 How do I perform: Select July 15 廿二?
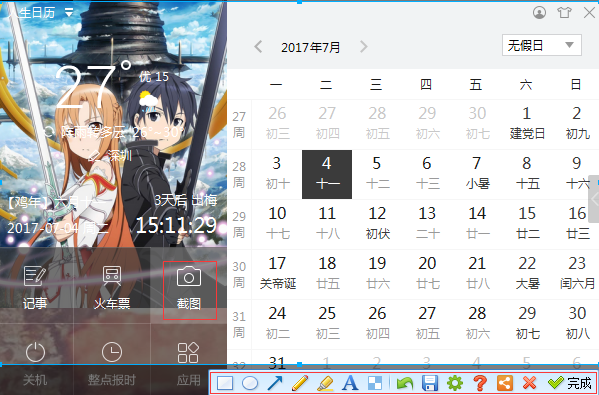[527, 224]
